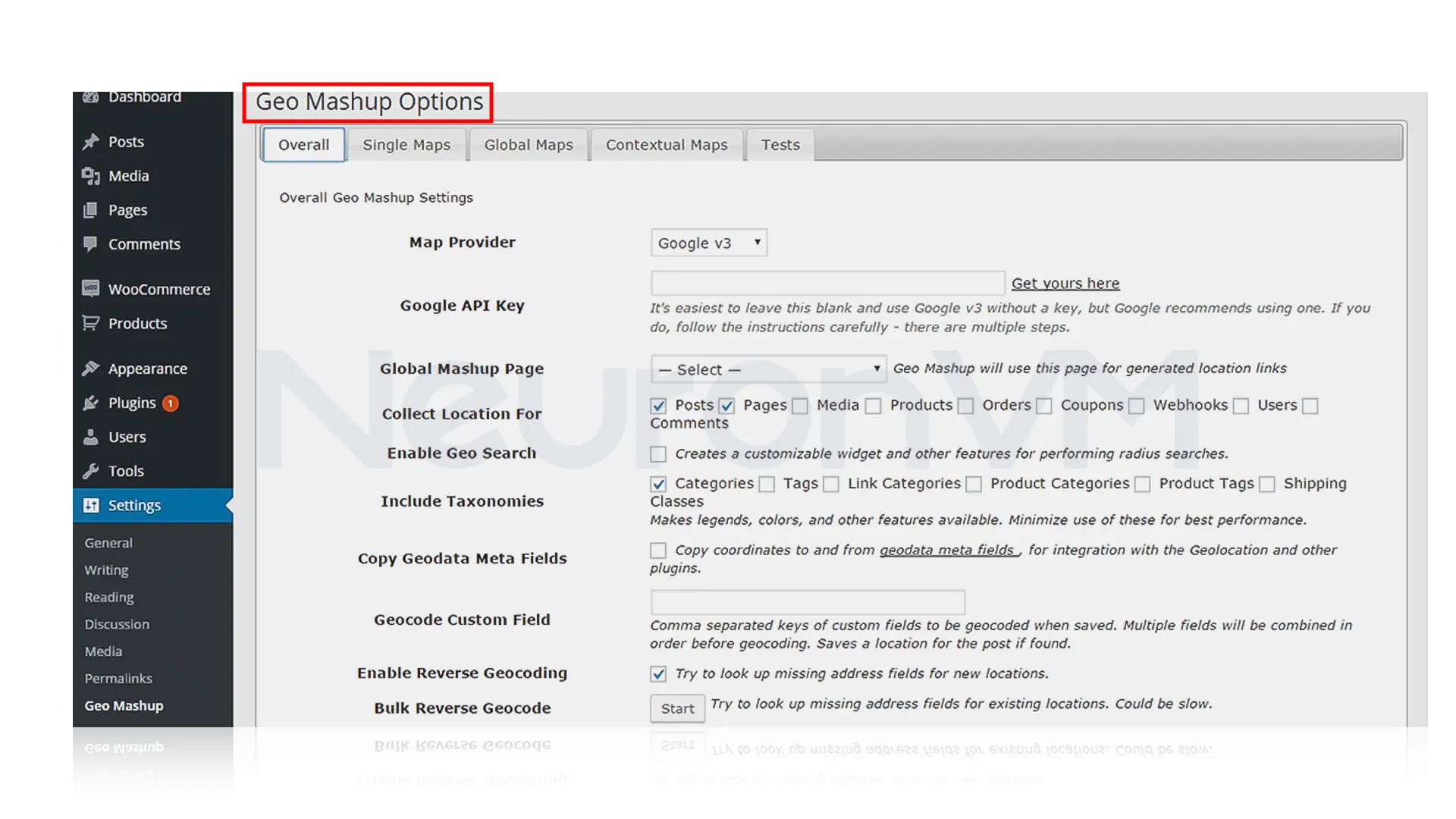Click the 'Overall Geo Mashup Settings' heading text
This screenshot has width=1456, height=819.
376,198
